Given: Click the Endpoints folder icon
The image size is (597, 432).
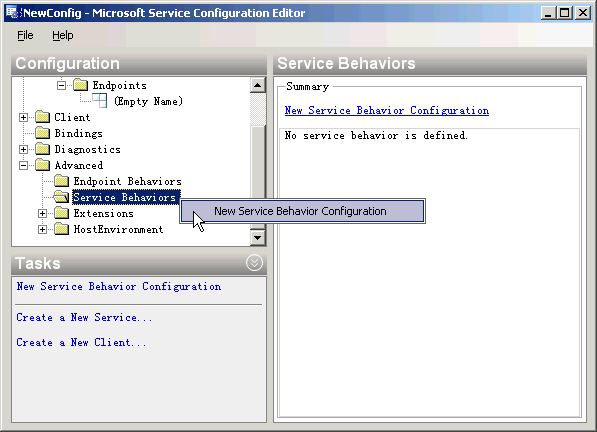Looking at the screenshot, I should [x=80, y=85].
